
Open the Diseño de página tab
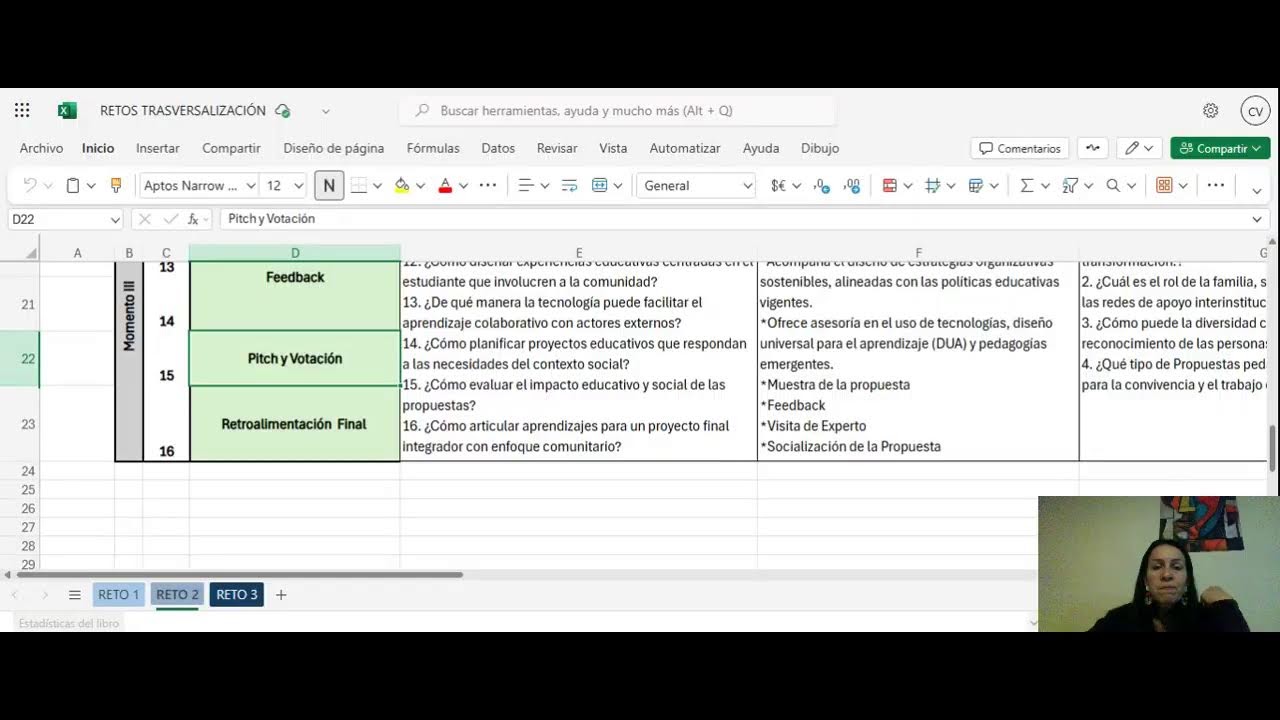pos(333,148)
